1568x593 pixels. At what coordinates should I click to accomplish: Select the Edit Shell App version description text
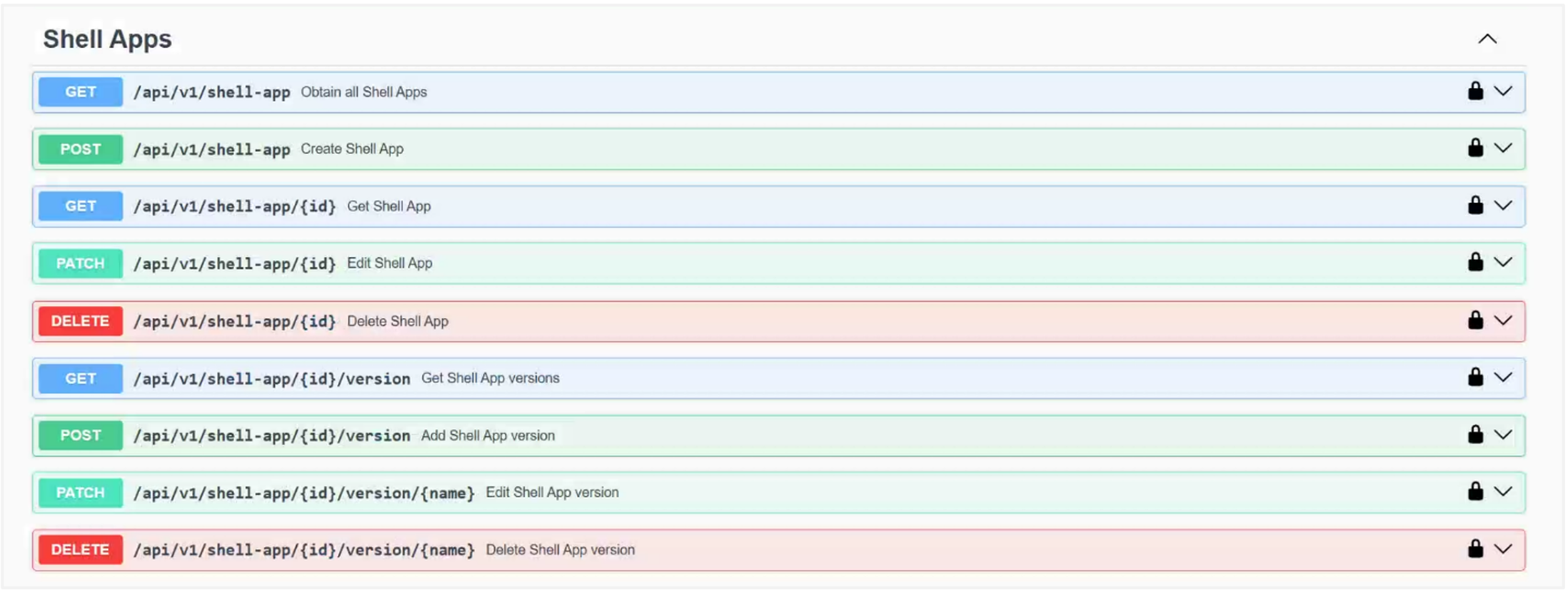tap(552, 492)
